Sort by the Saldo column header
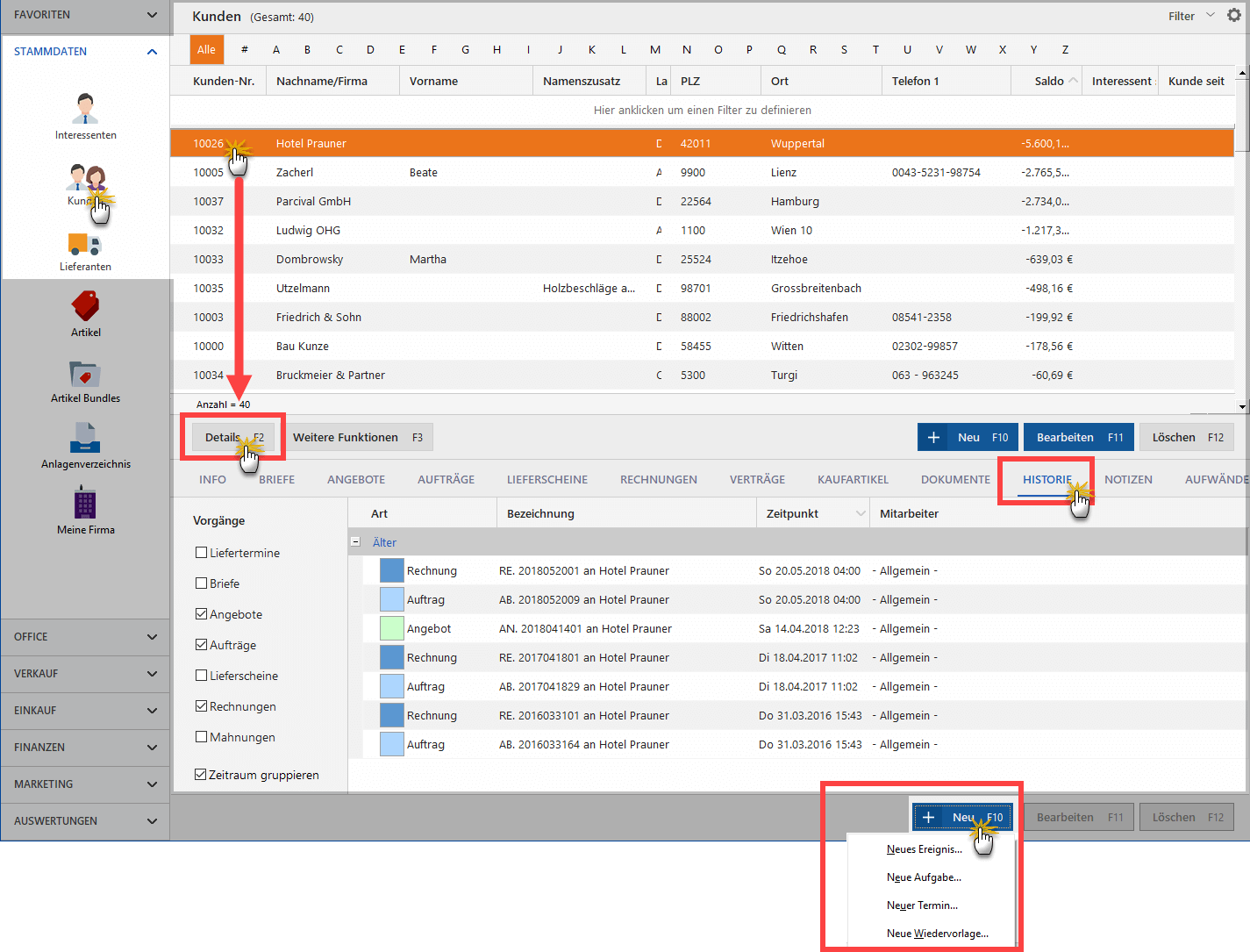Viewport: 1250px width, 952px height. [x=1048, y=81]
